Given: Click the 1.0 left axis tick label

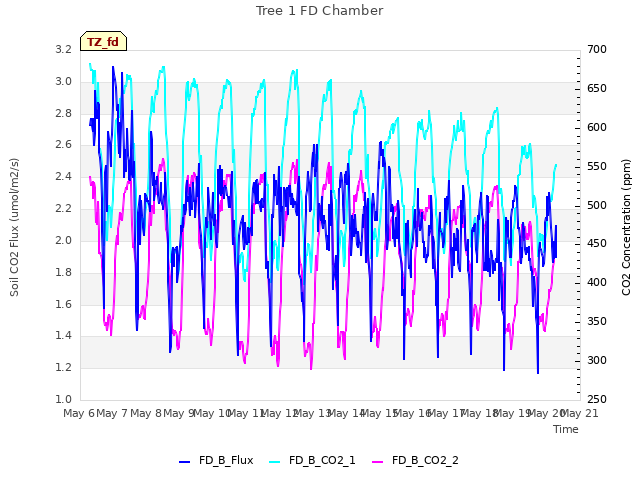Looking at the screenshot, I should [63, 399].
